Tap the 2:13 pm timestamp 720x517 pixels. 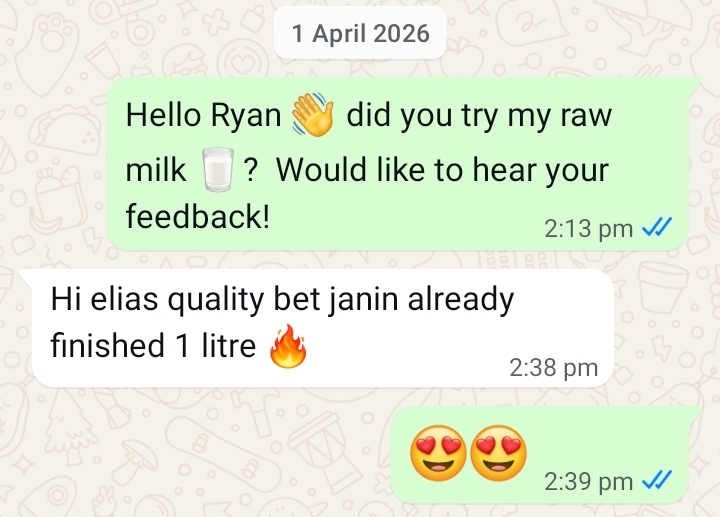pos(589,228)
